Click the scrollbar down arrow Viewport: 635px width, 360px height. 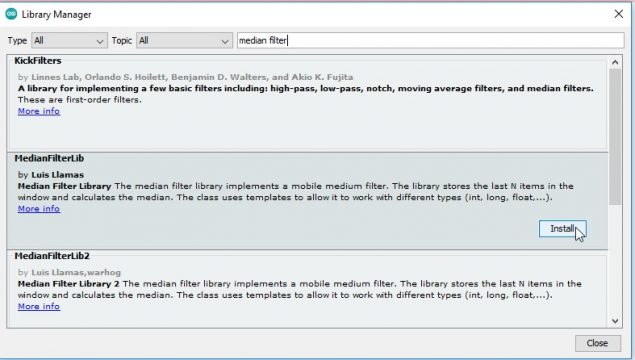[615, 321]
